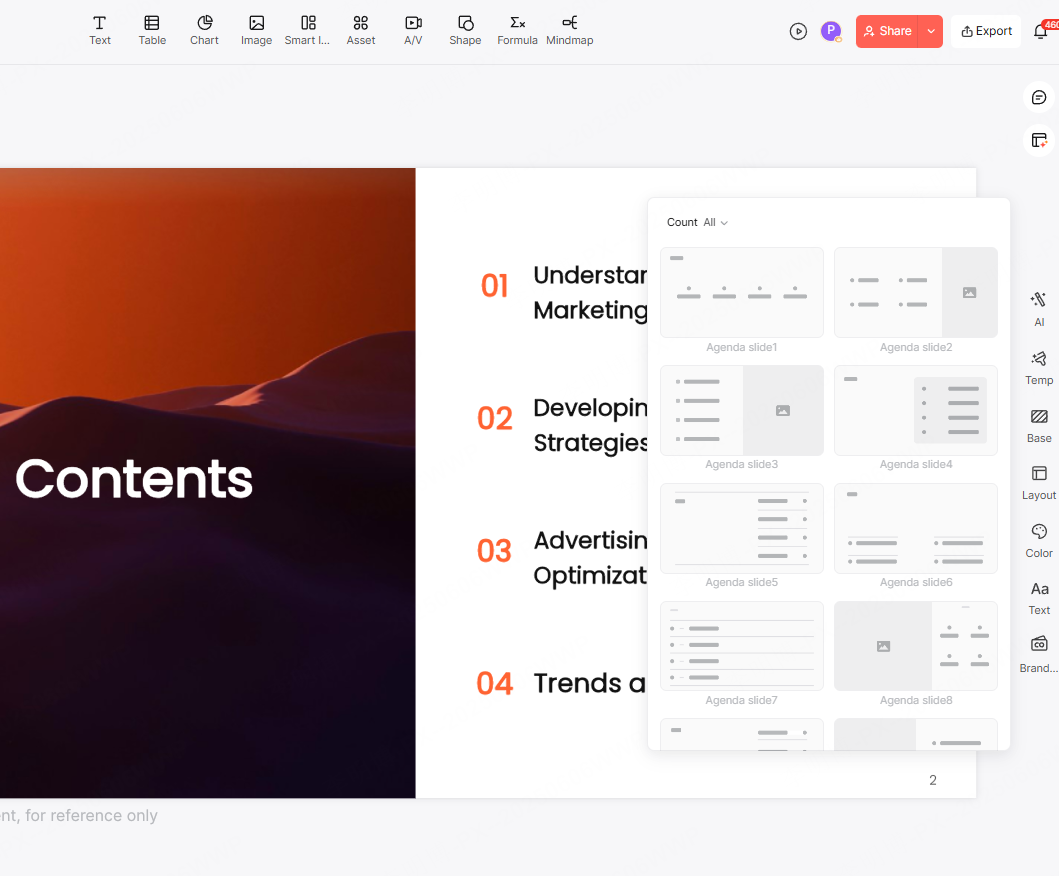
Task: Select the Text insertion tool
Action: [x=100, y=29]
